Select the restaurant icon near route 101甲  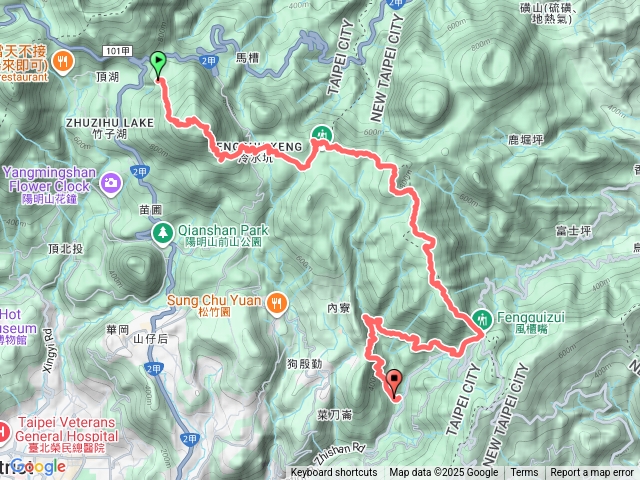click(x=63, y=62)
